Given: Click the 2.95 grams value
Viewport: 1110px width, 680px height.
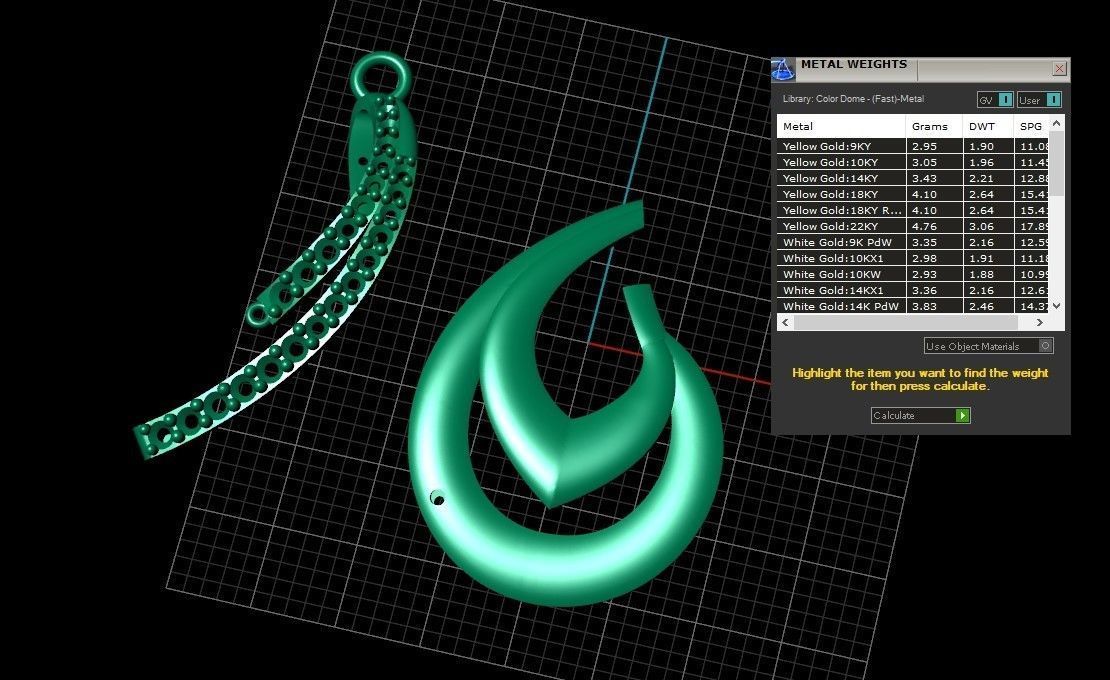Looking at the screenshot, I should [x=925, y=146].
